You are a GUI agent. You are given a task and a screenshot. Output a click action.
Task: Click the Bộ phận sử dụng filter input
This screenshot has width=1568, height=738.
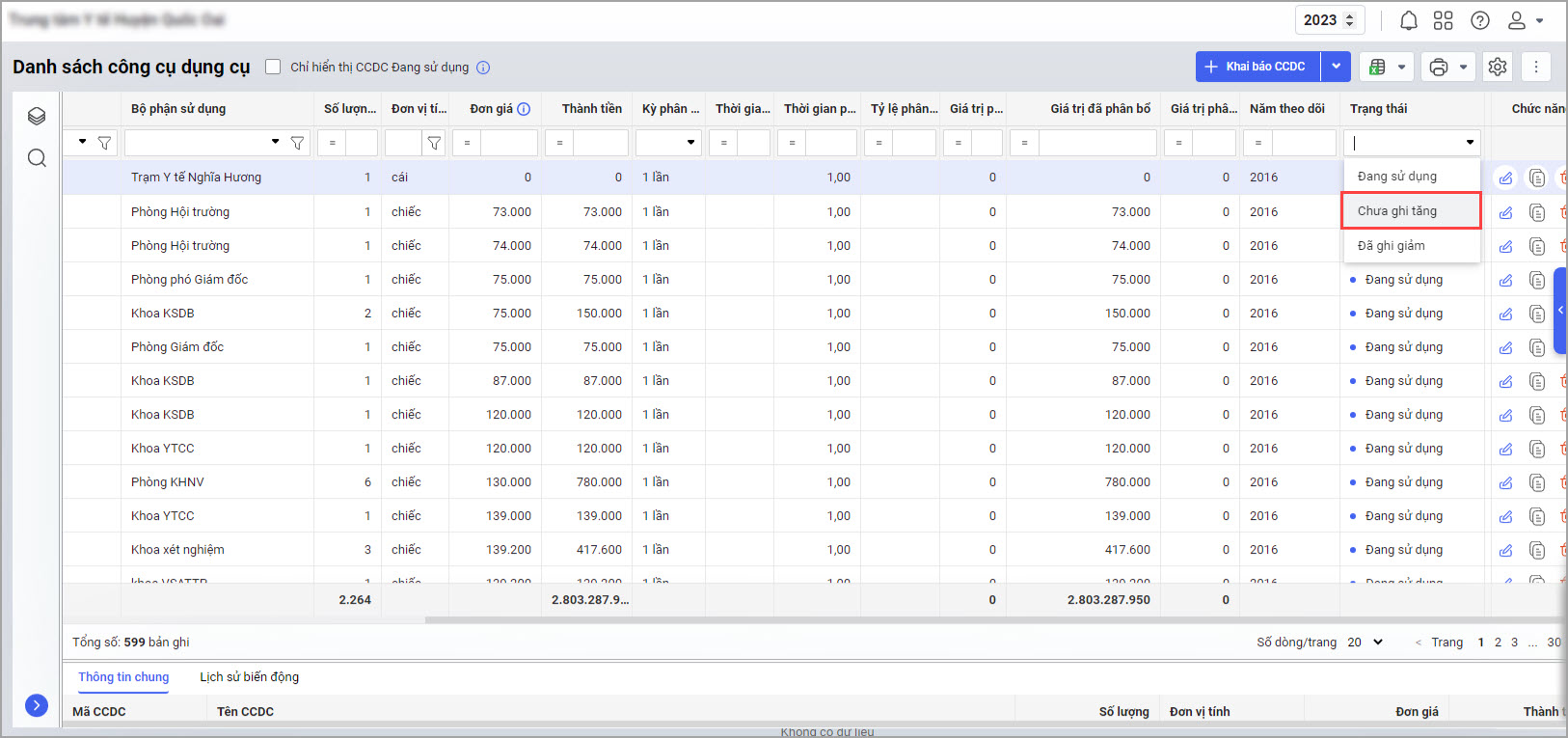click(197, 143)
